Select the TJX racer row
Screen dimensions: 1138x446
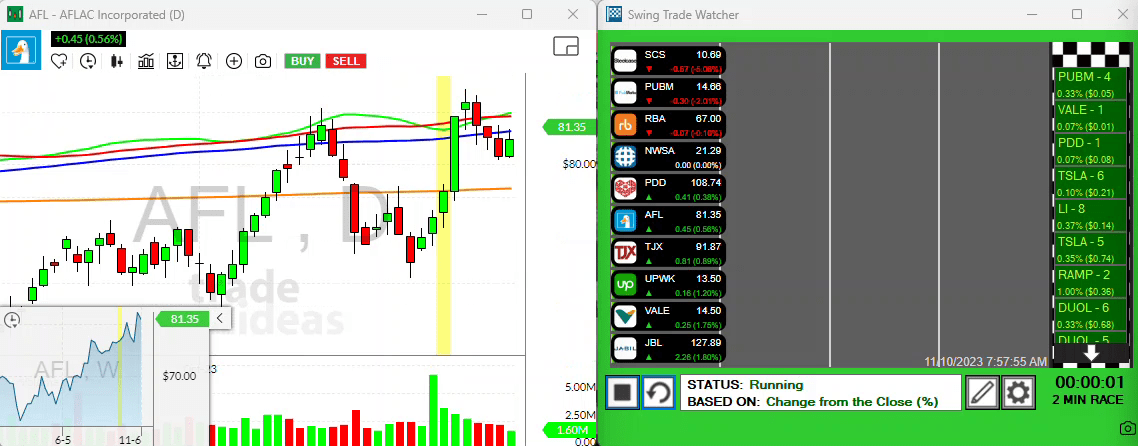pos(668,253)
